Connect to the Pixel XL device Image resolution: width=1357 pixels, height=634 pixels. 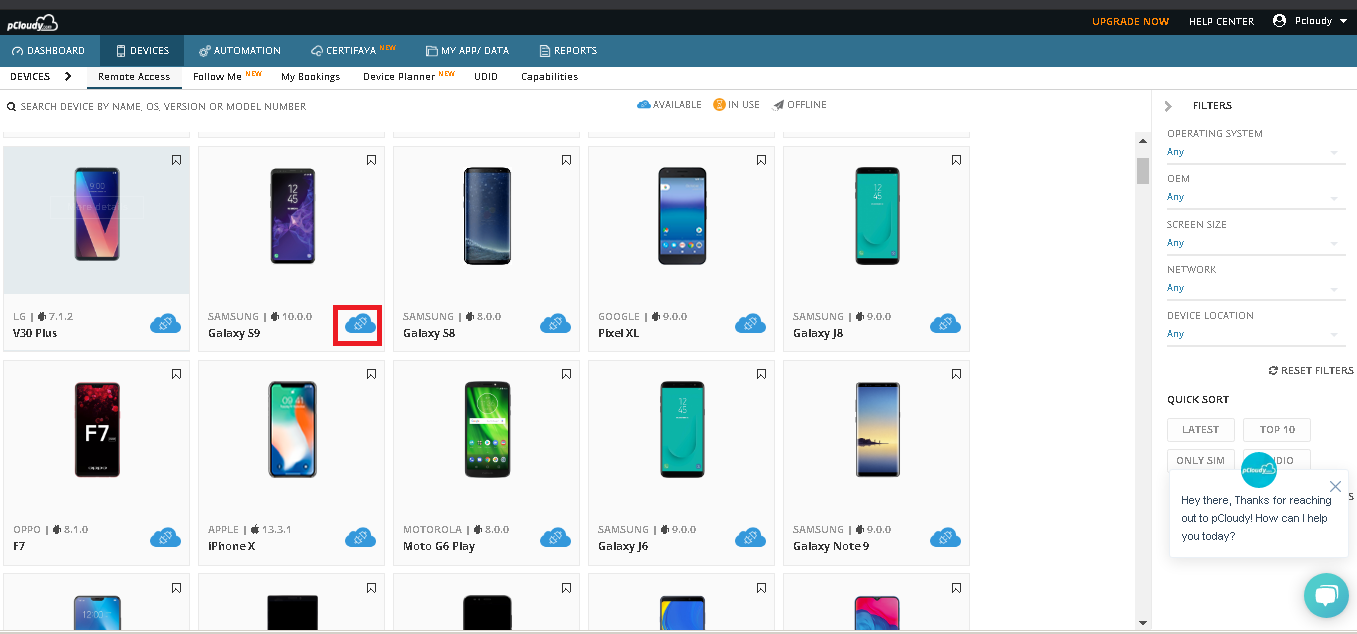tap(750, 324)
